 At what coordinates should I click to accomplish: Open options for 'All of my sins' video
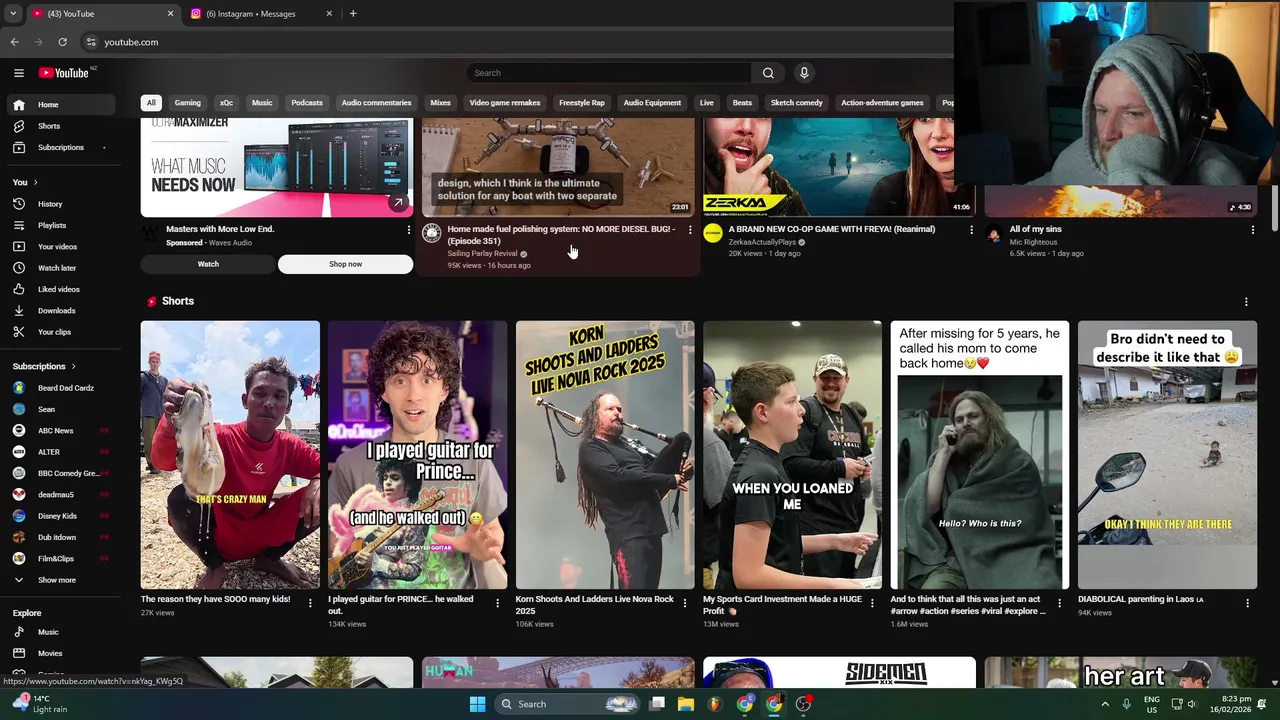point(1252,230)
